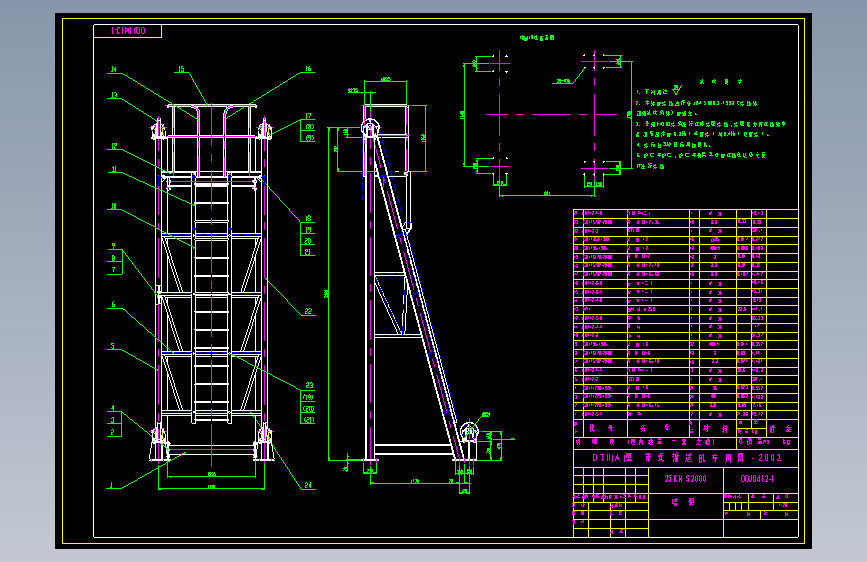867x562 pixels.
Task: Select the '材料' column header in parts list
Action: [x=715, y=428]
